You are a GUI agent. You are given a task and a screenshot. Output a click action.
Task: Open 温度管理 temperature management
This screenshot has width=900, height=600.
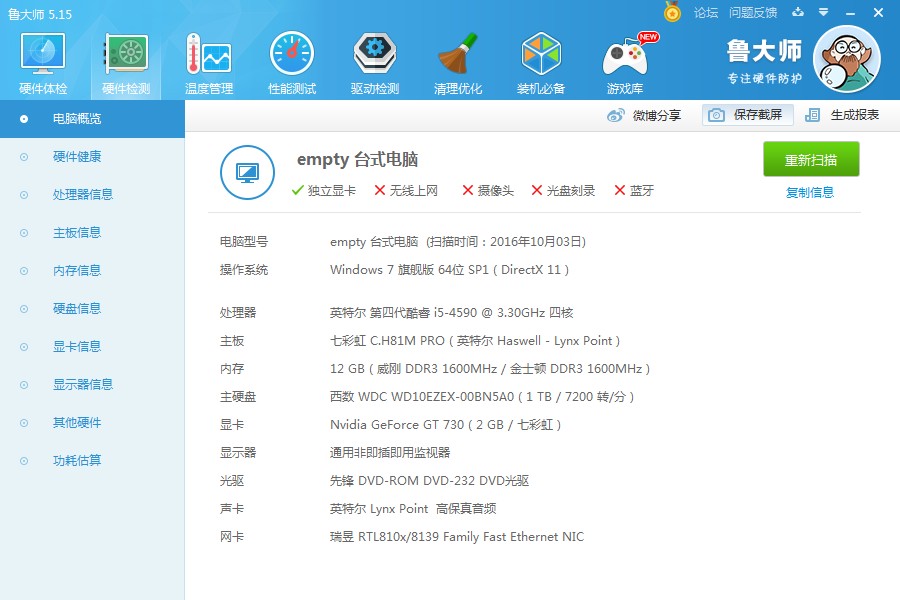pyautogui.click(x=209, y=63)
